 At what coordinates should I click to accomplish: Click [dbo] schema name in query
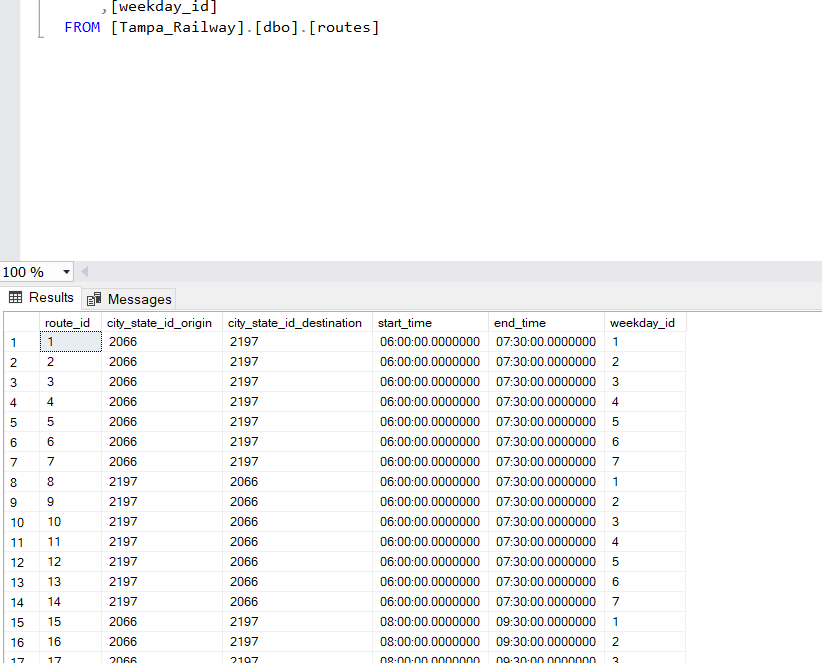click(276, 27)
